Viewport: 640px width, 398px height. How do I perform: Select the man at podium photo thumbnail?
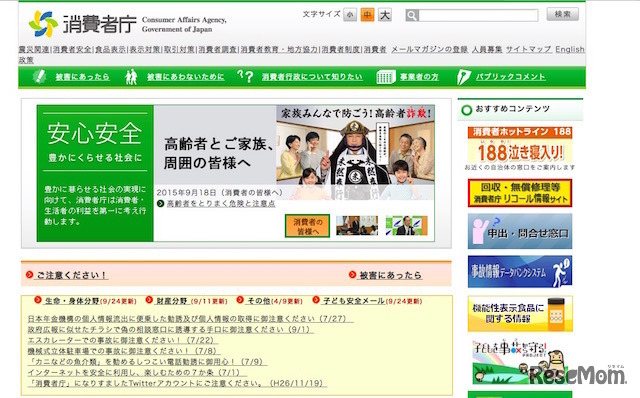tap(407, 226)
